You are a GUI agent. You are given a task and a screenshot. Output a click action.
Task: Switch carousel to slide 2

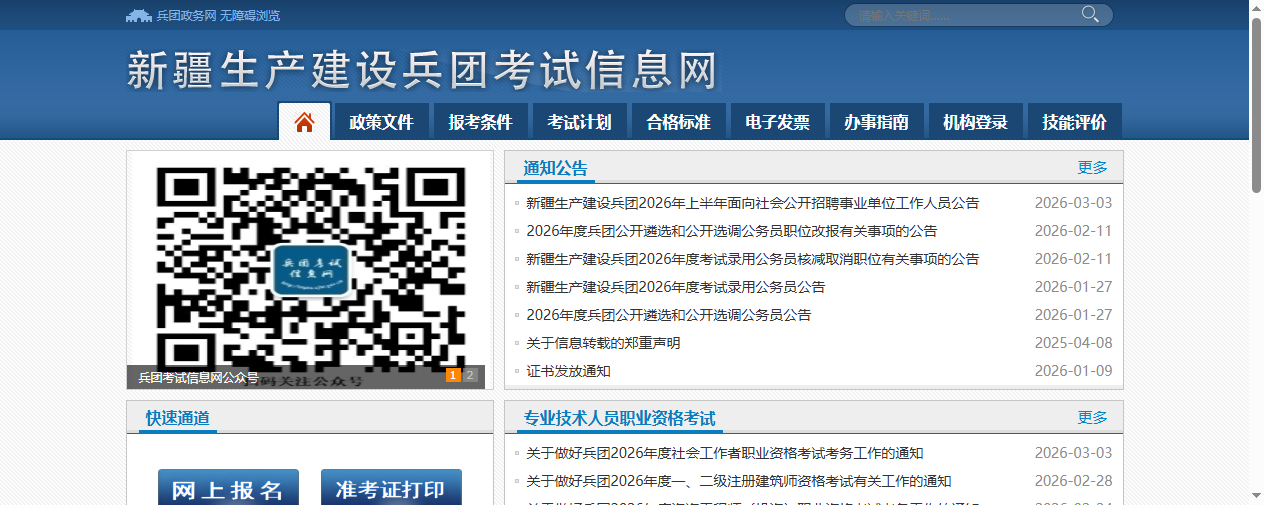471,375
